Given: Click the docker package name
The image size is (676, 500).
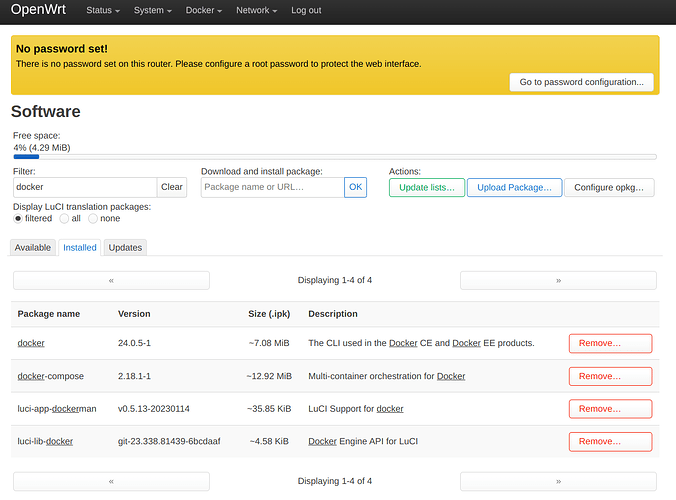Looking at the screenshot, I should click(31, 343).
